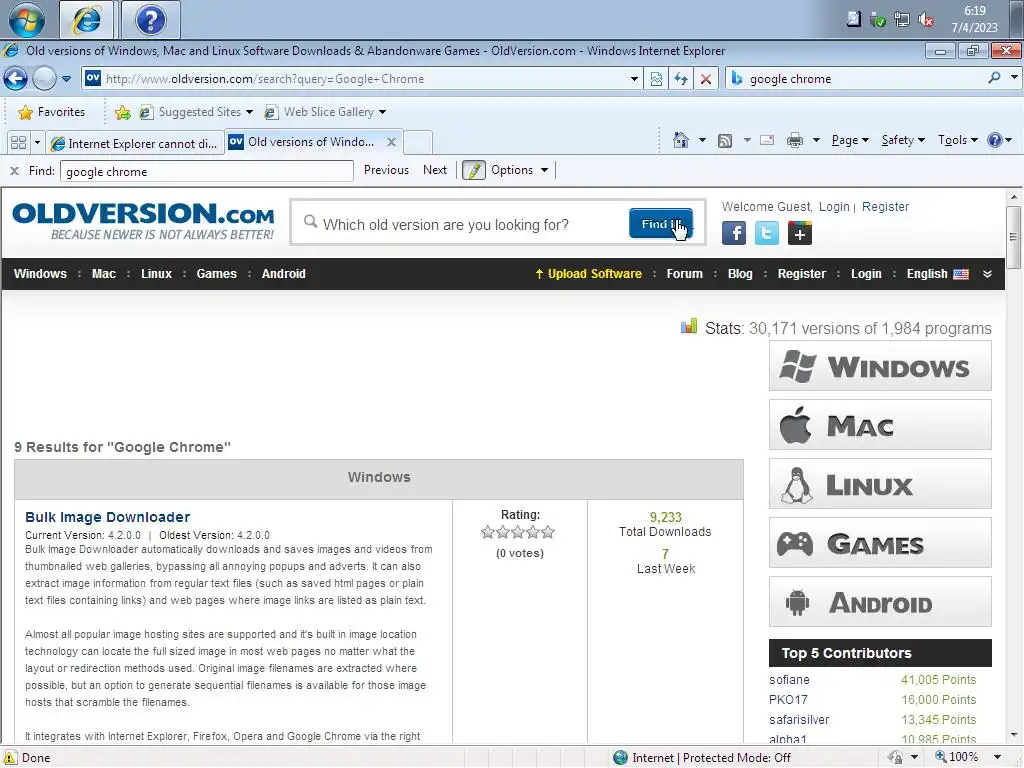Expand the site nav double-chevron menu
The height and width of the screenshot is (768, 1024).
tap(987, 274)
